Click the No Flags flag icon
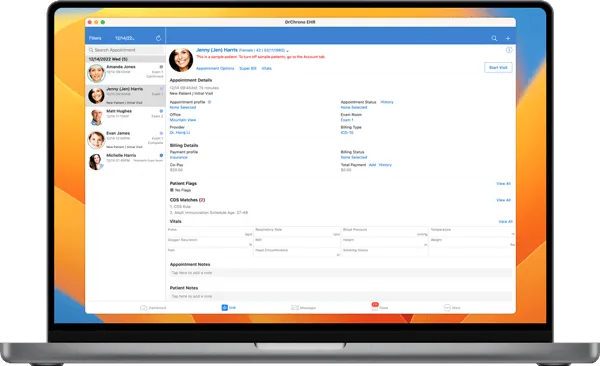600x366 pixels. [x=172, y=190]
